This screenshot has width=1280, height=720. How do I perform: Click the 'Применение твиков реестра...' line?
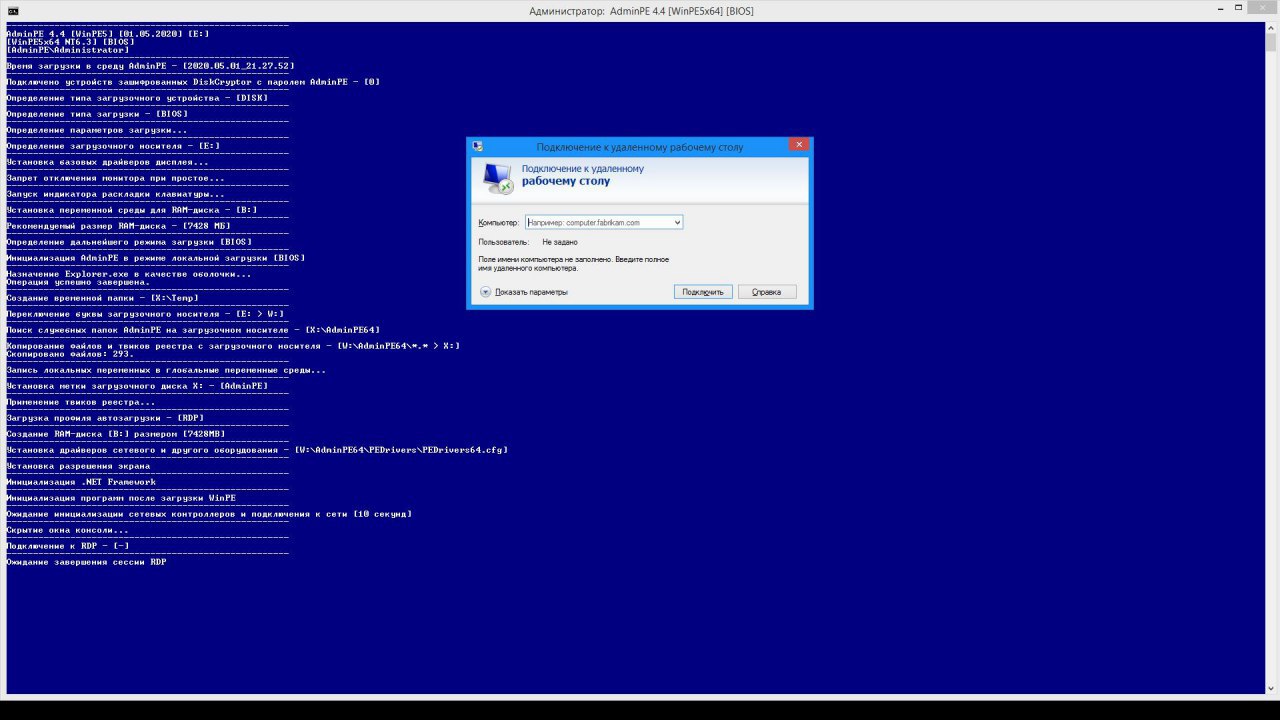[81, 402]
